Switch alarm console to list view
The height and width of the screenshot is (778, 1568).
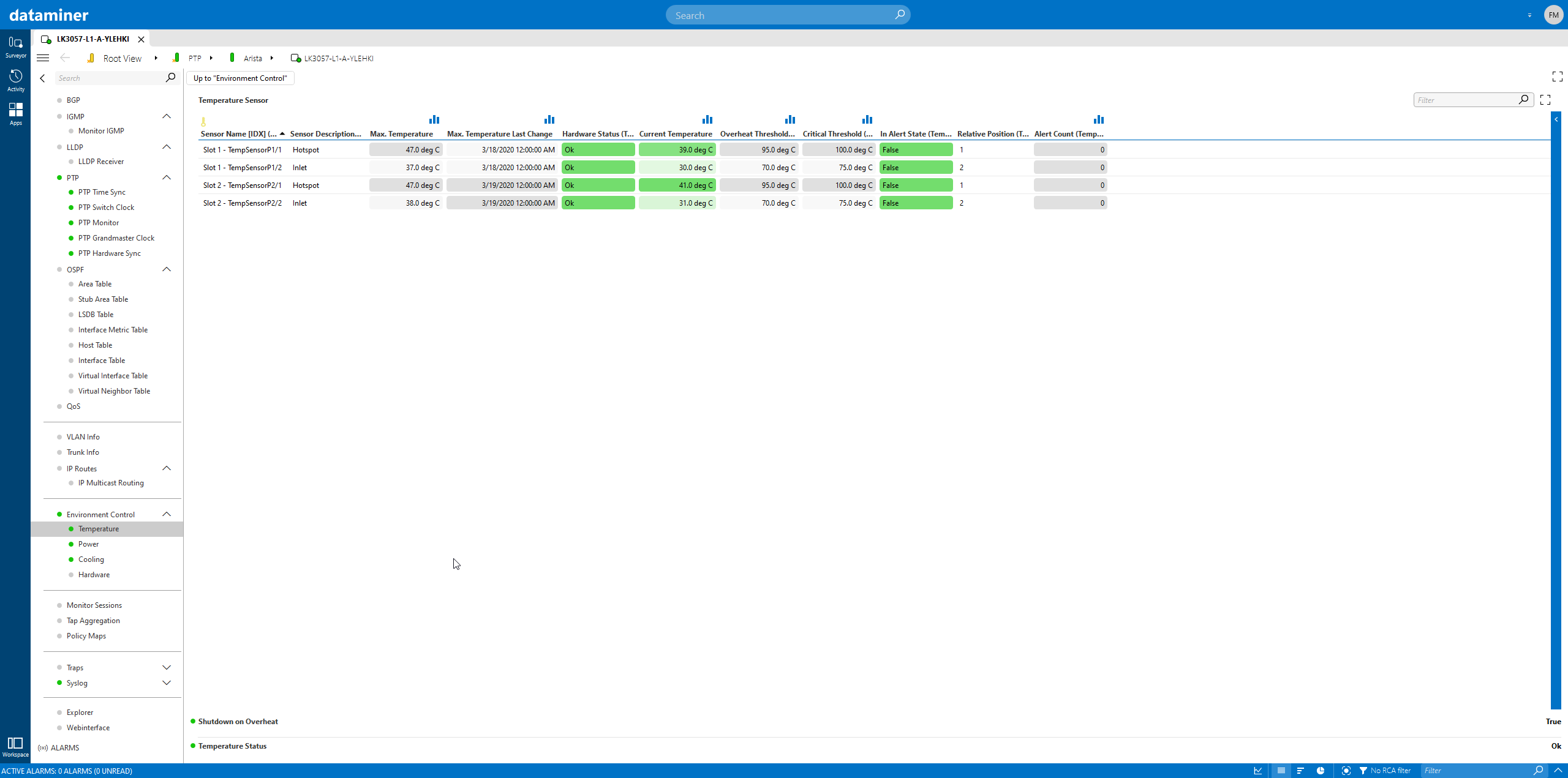point(1281,771)
